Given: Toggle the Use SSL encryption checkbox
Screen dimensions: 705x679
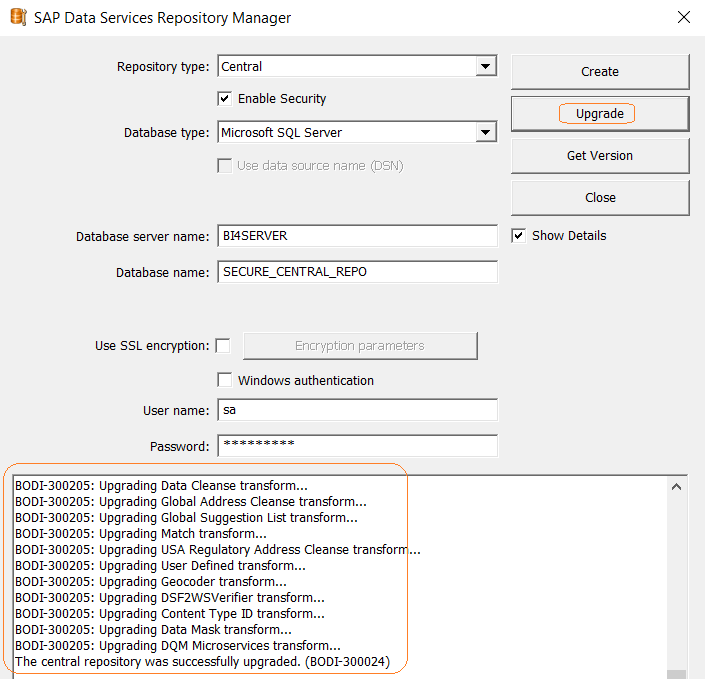Looking at the screenshot, I should [223, 346].
